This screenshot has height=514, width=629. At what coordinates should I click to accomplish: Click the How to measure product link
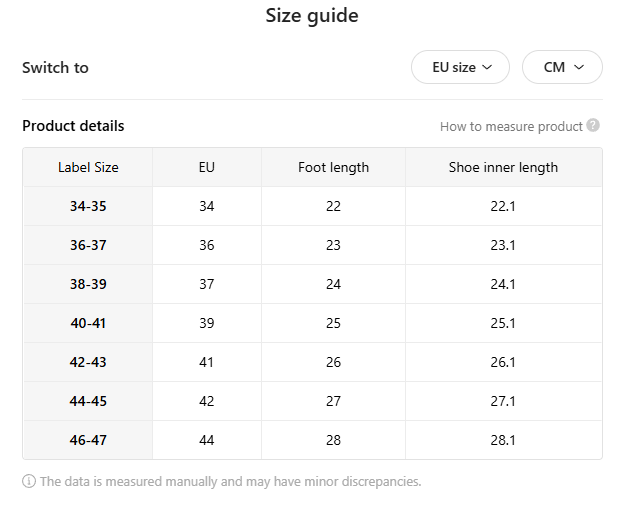(x=511, y=126)
